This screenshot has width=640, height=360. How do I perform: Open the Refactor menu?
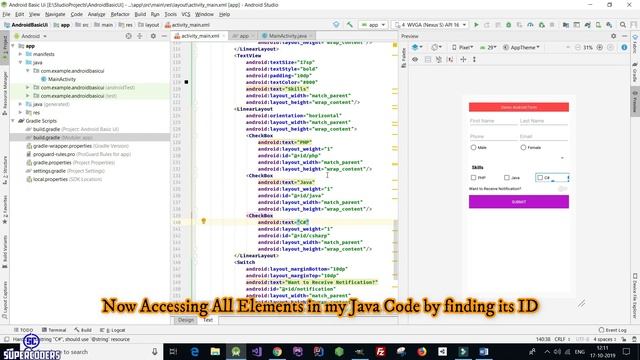(x=120, y=14)
